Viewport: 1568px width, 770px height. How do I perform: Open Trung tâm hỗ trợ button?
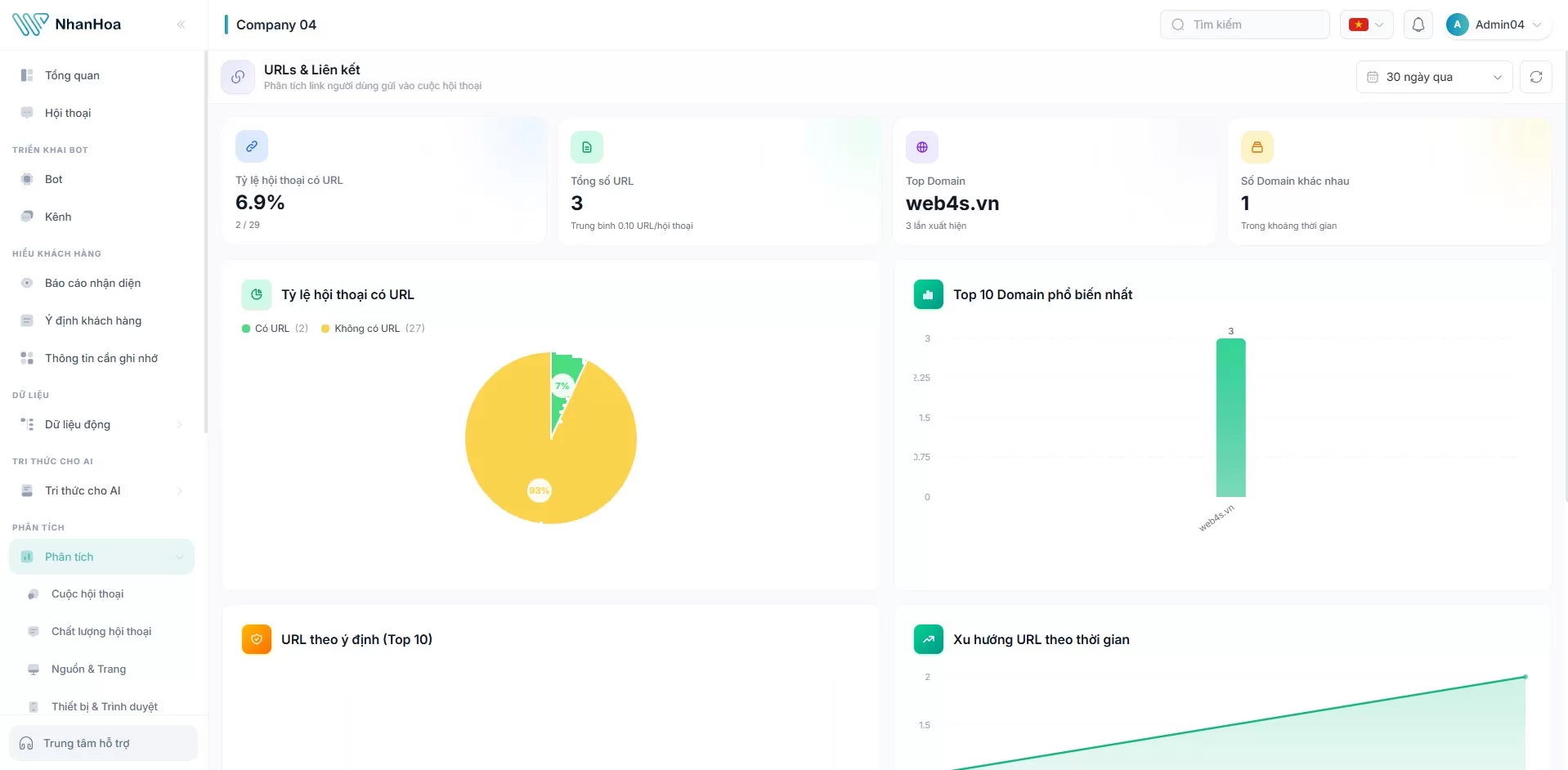(x=103, y=743)
